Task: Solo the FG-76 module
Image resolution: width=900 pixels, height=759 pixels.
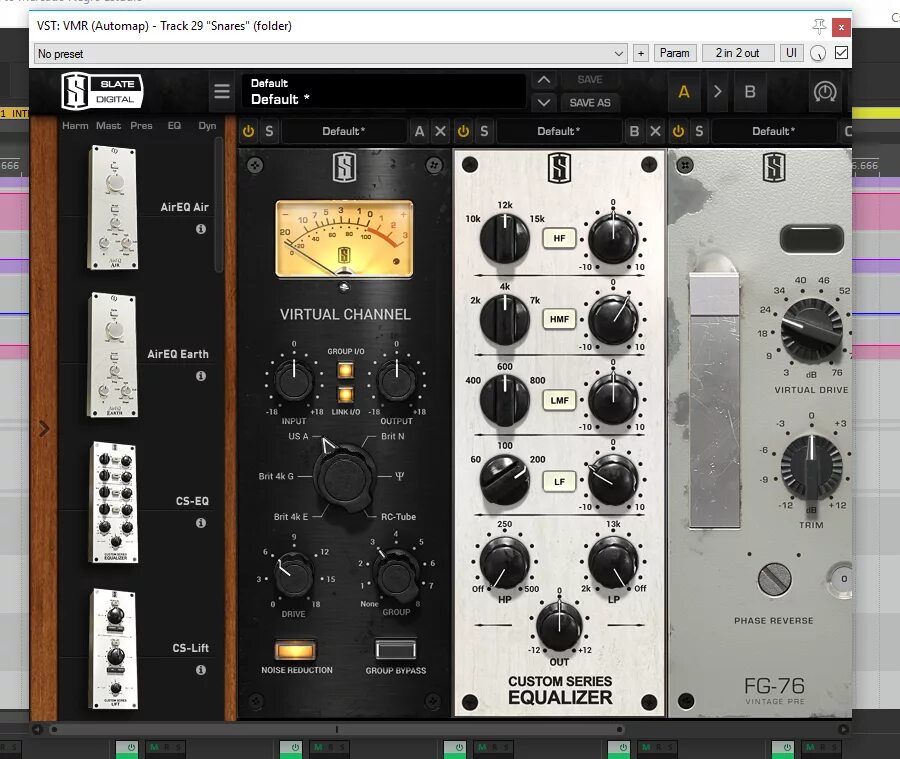Action: pos(699,131)
